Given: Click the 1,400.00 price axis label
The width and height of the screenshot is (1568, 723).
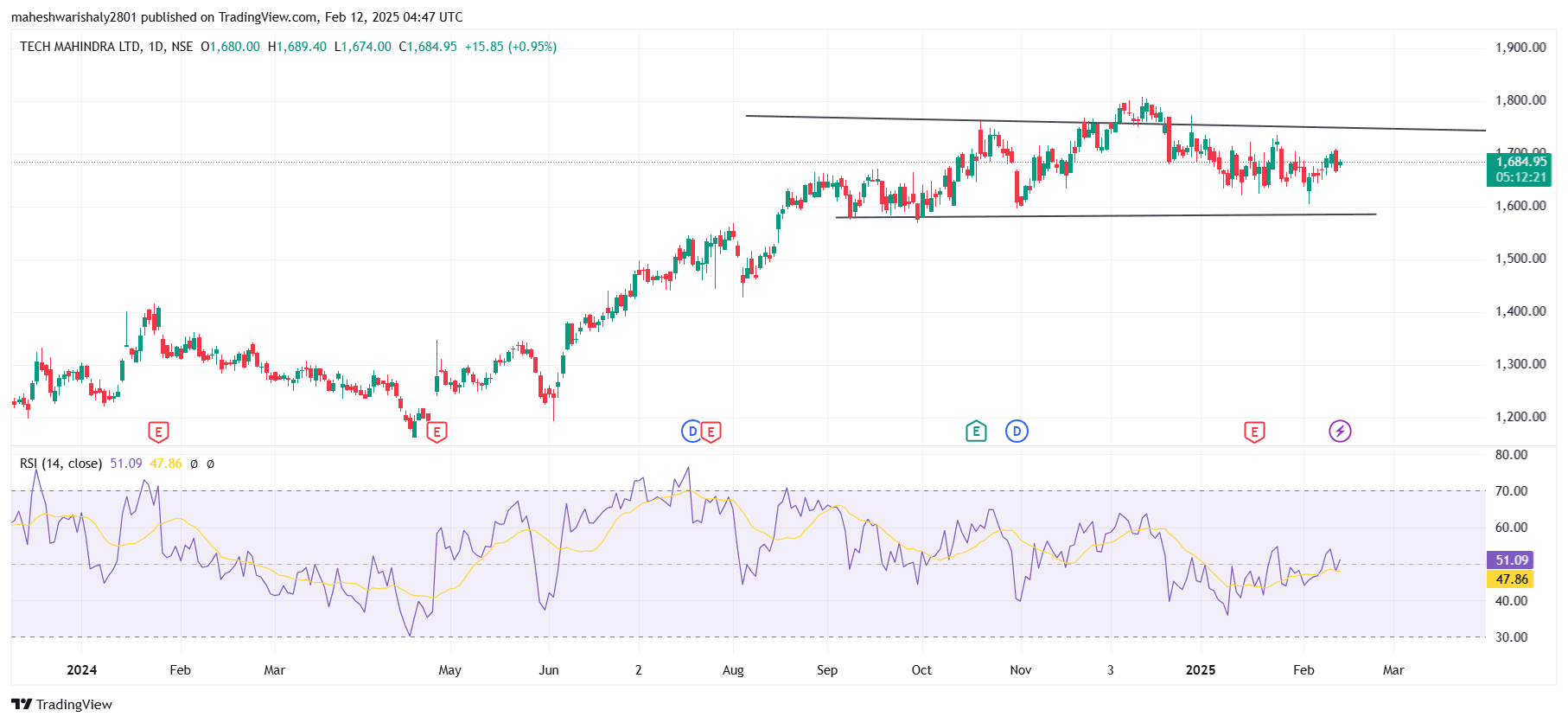Looking at the screenshot, I should pyautogui.click(x=1520, y=311).
